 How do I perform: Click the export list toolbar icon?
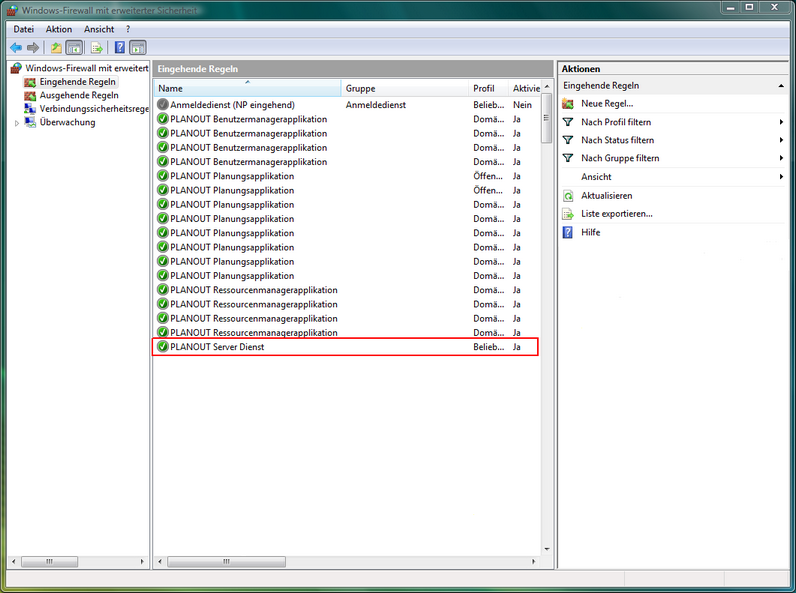[96, 48]
